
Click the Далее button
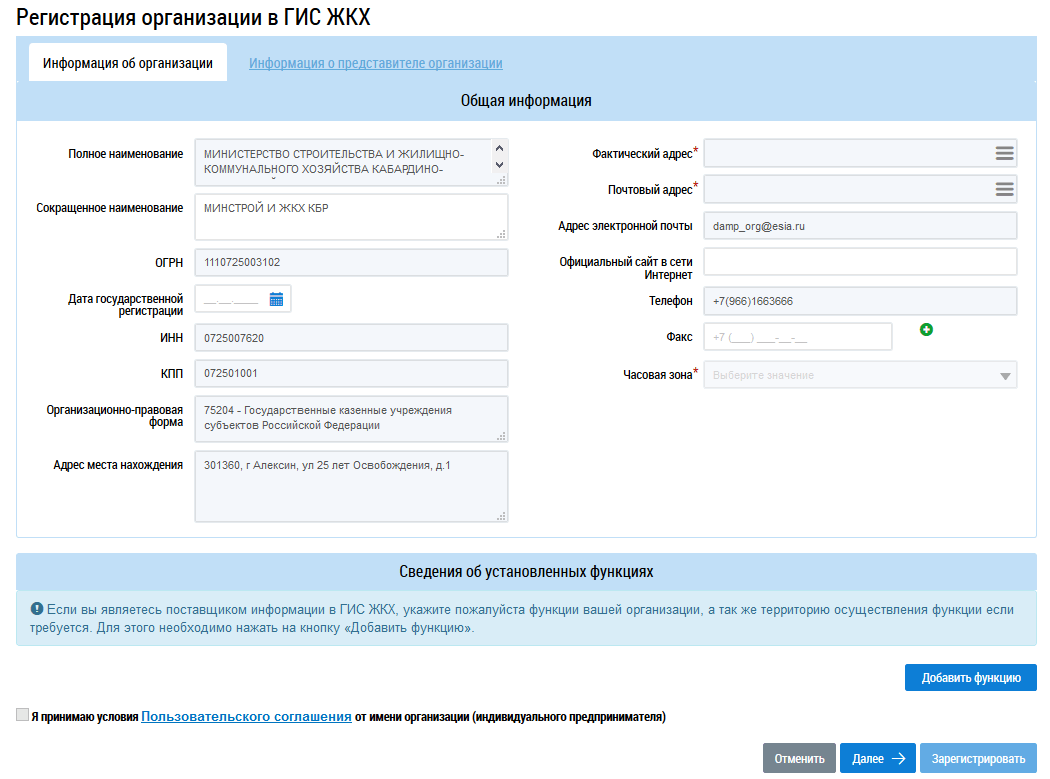point(877,759)
